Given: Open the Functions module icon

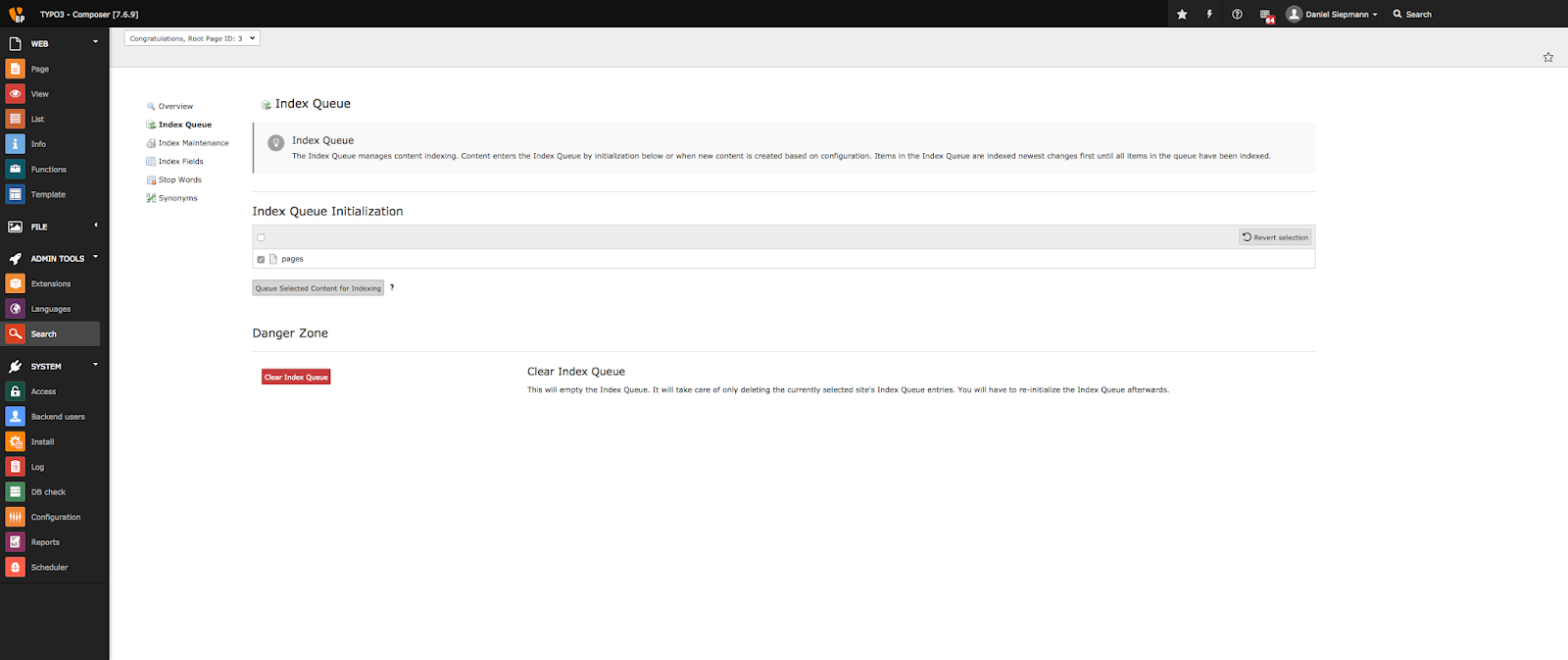Looking at the screenshot, I should coord(15,169).
